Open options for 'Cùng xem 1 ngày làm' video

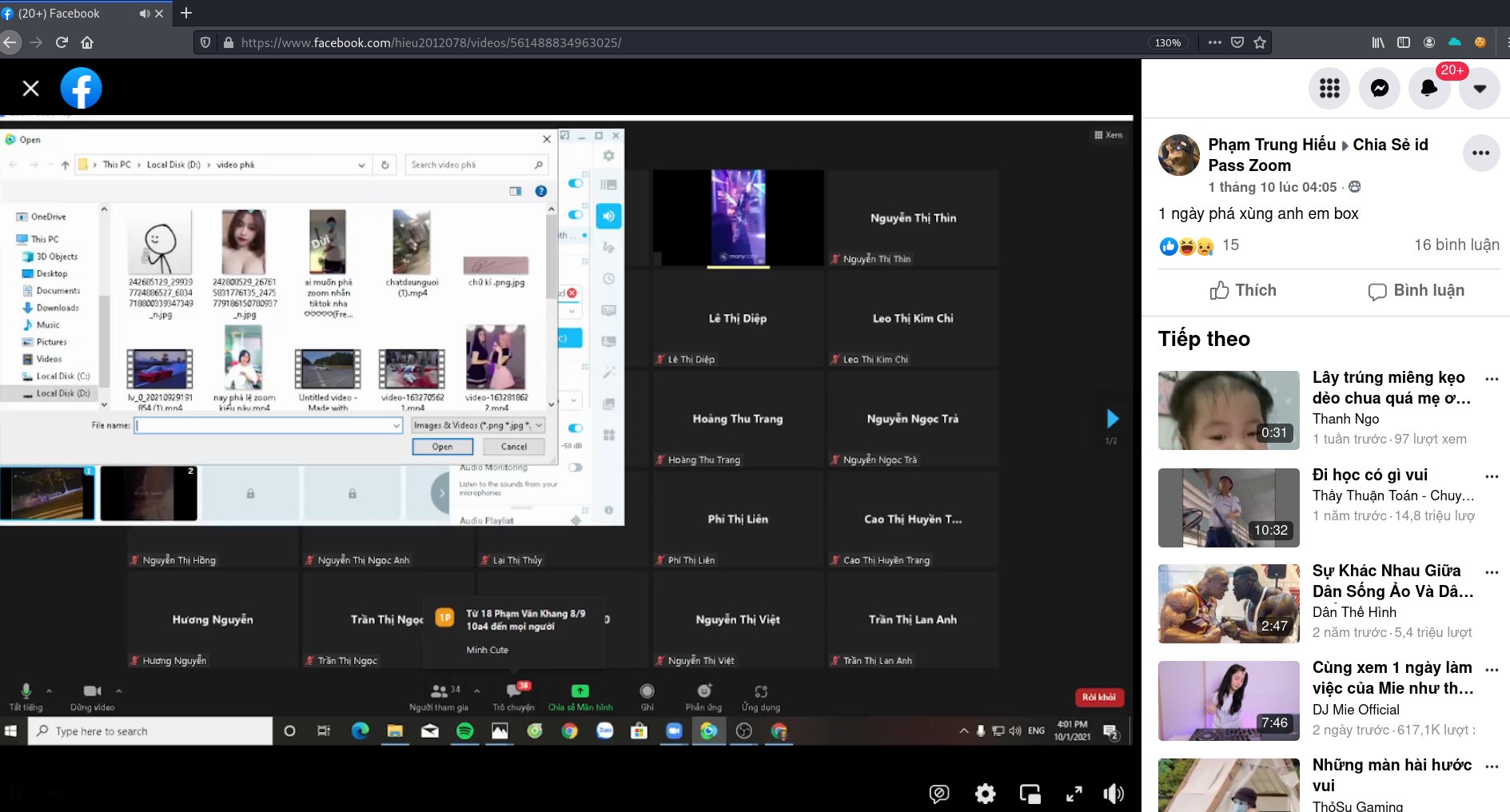[x=1492, y=670]
